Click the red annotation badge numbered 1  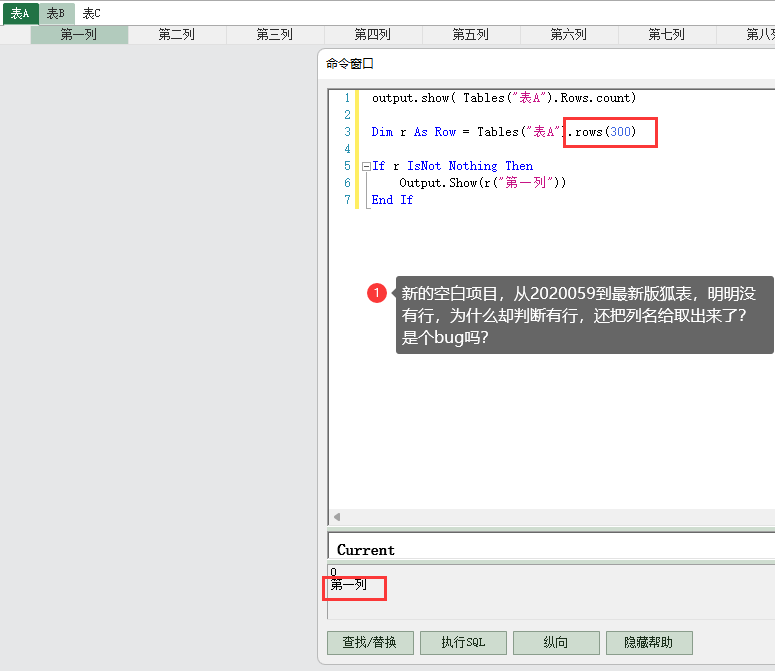(x=377, y=293)
